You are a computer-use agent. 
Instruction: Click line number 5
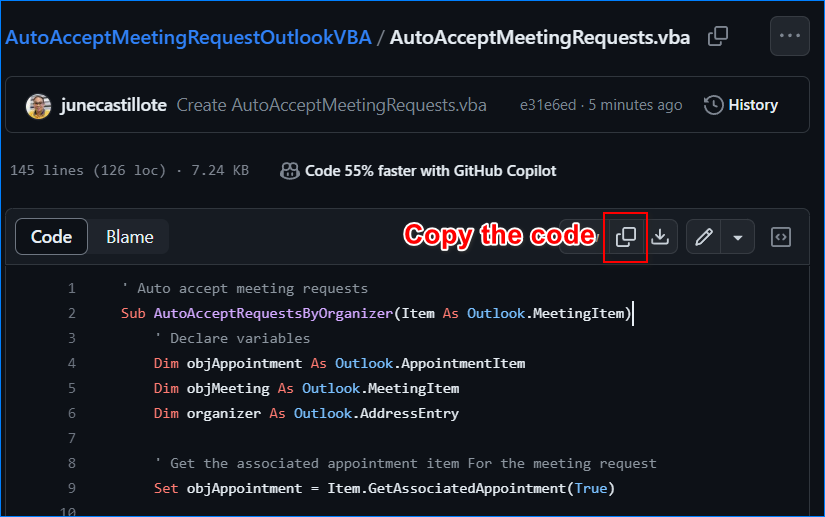[x=72, y=388]
